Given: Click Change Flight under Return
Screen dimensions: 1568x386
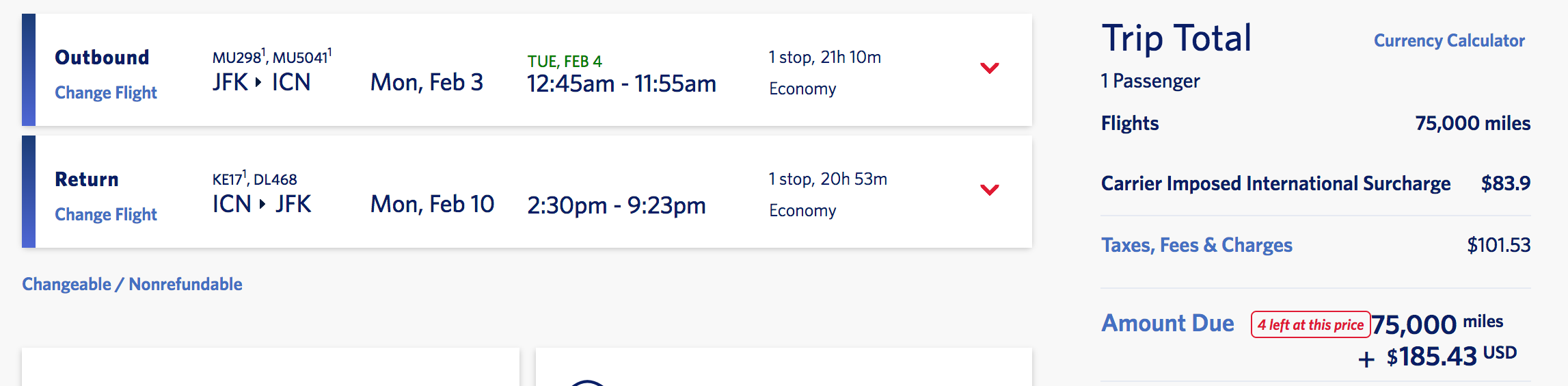Looking at the screenshot, I should (106, 214).
